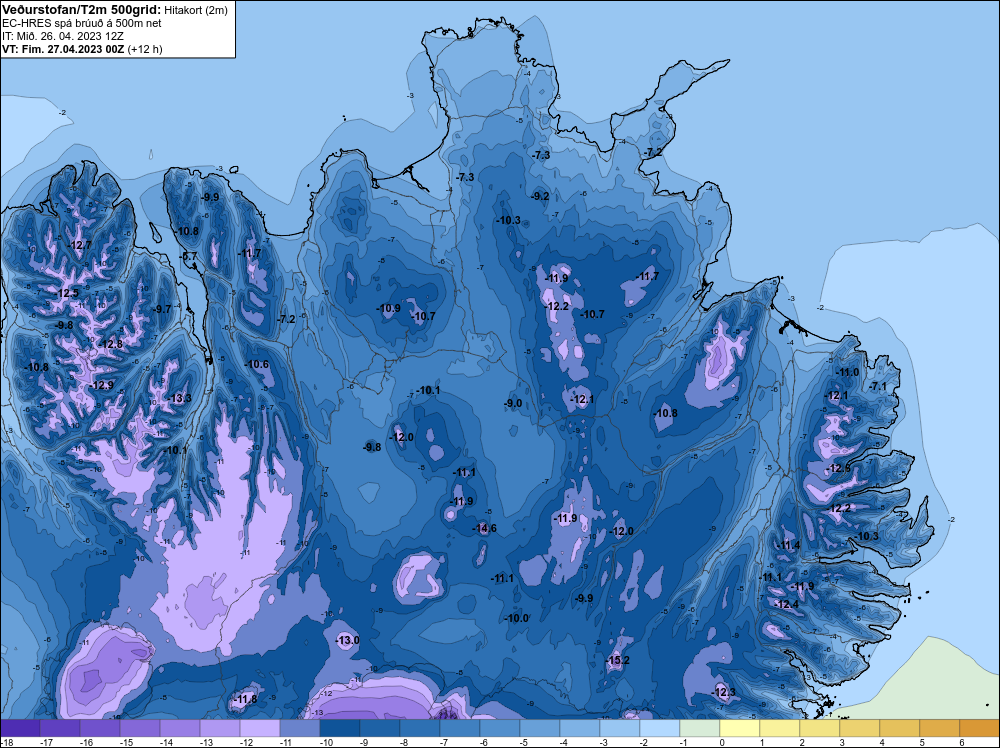Click the legend swatch between 5 and 6
The height and width of the screenshot is (748, 1000).
tap(939, 728)
